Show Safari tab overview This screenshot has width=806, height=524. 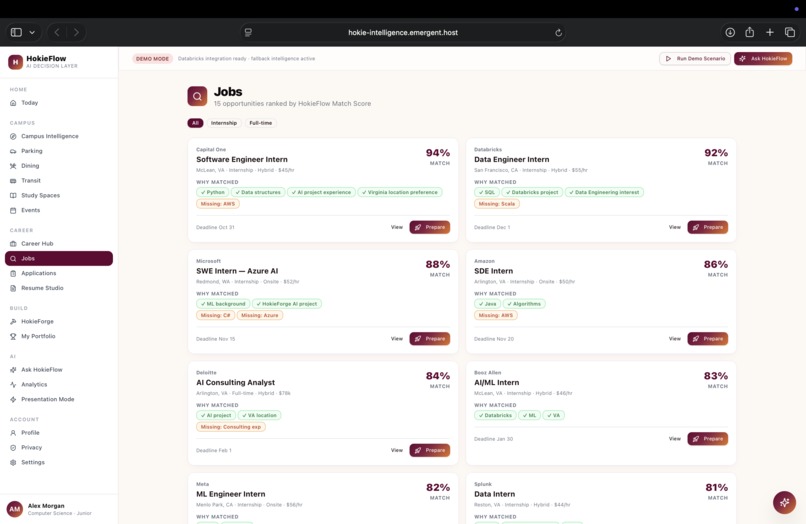[x=790, y=32]
